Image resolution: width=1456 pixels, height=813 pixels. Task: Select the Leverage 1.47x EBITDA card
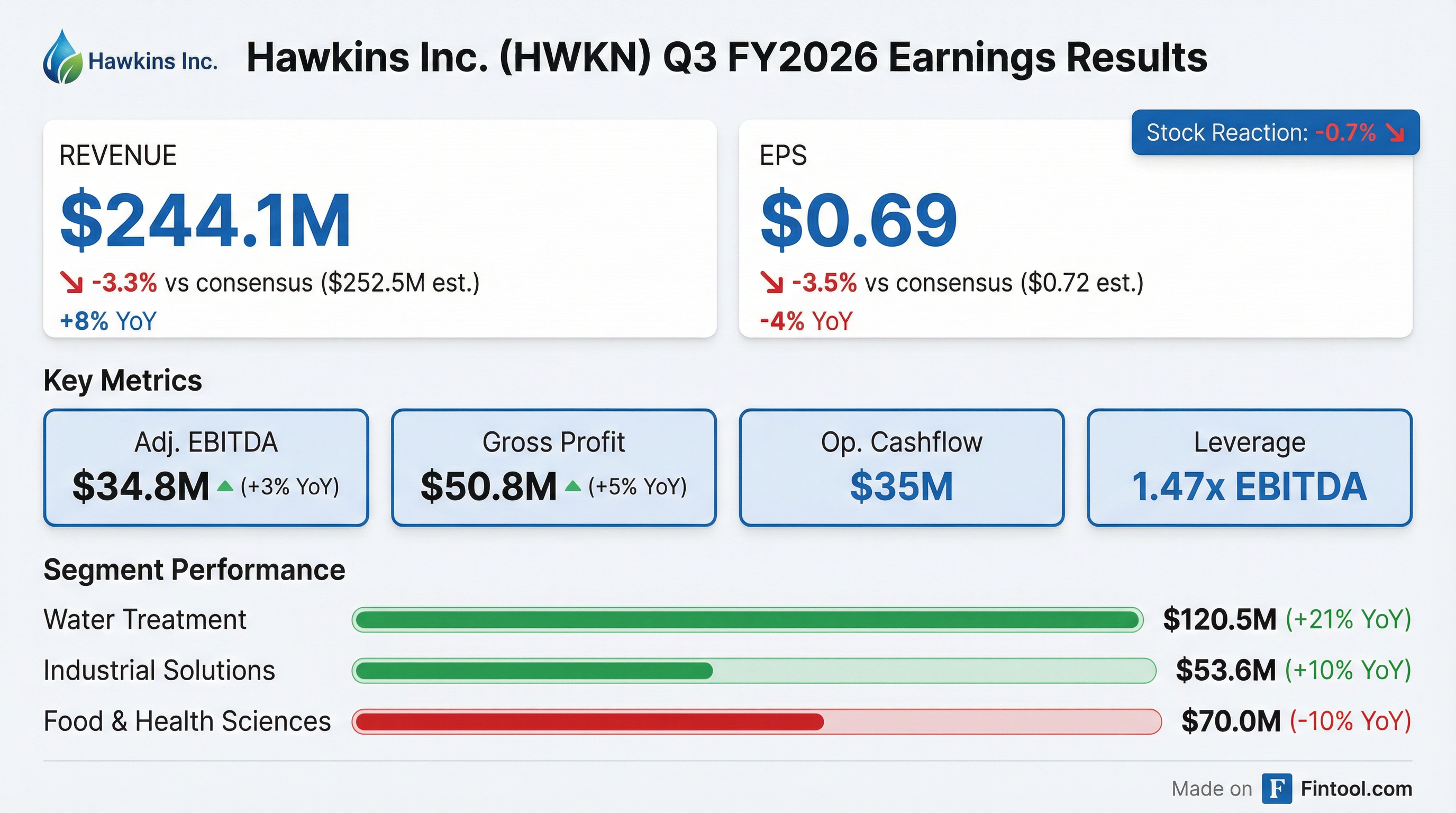point(1249,467)
